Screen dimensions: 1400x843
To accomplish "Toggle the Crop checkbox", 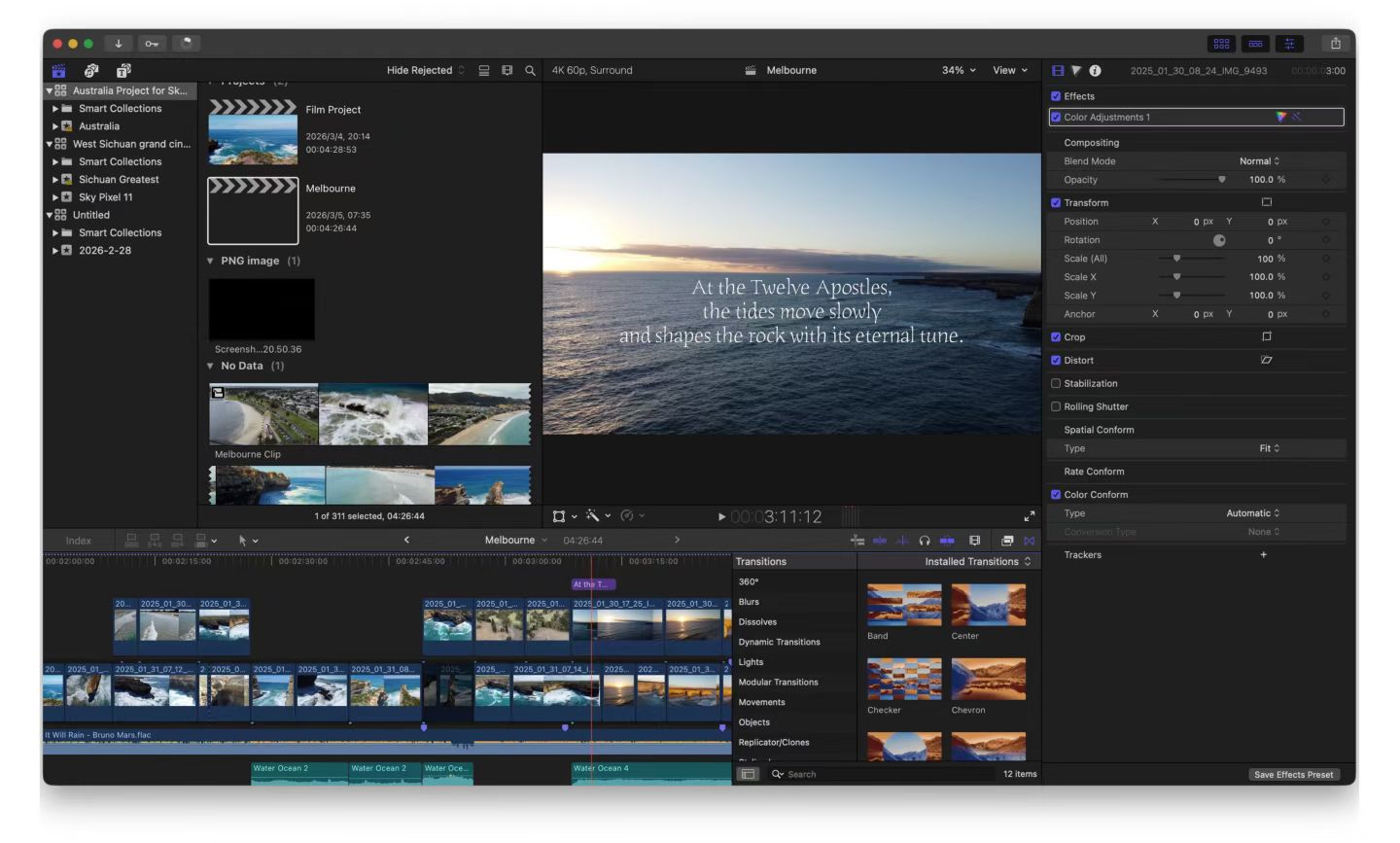I will pos(1056,336).
